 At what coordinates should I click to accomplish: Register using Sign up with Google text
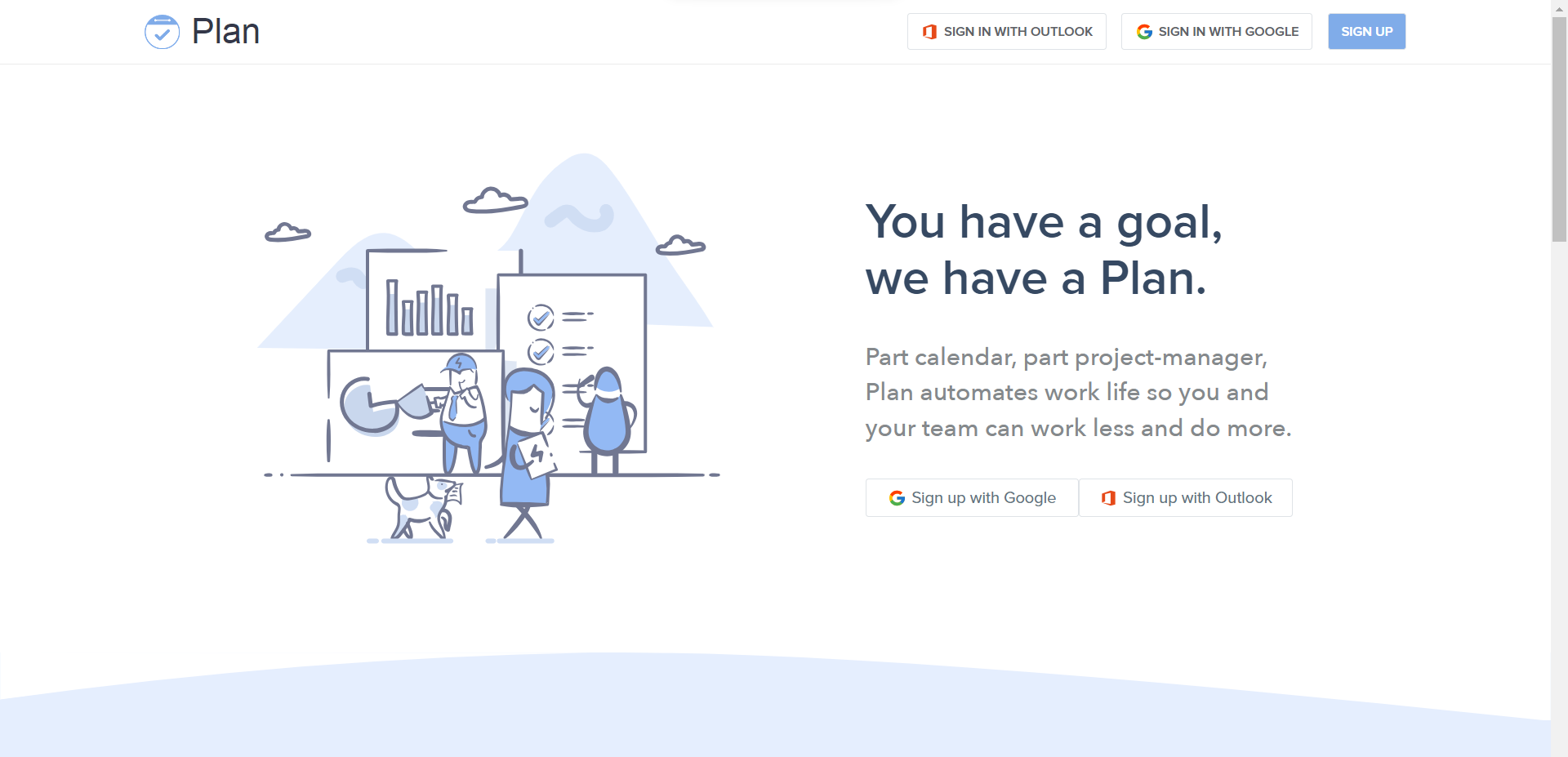(x=982, y=498)
